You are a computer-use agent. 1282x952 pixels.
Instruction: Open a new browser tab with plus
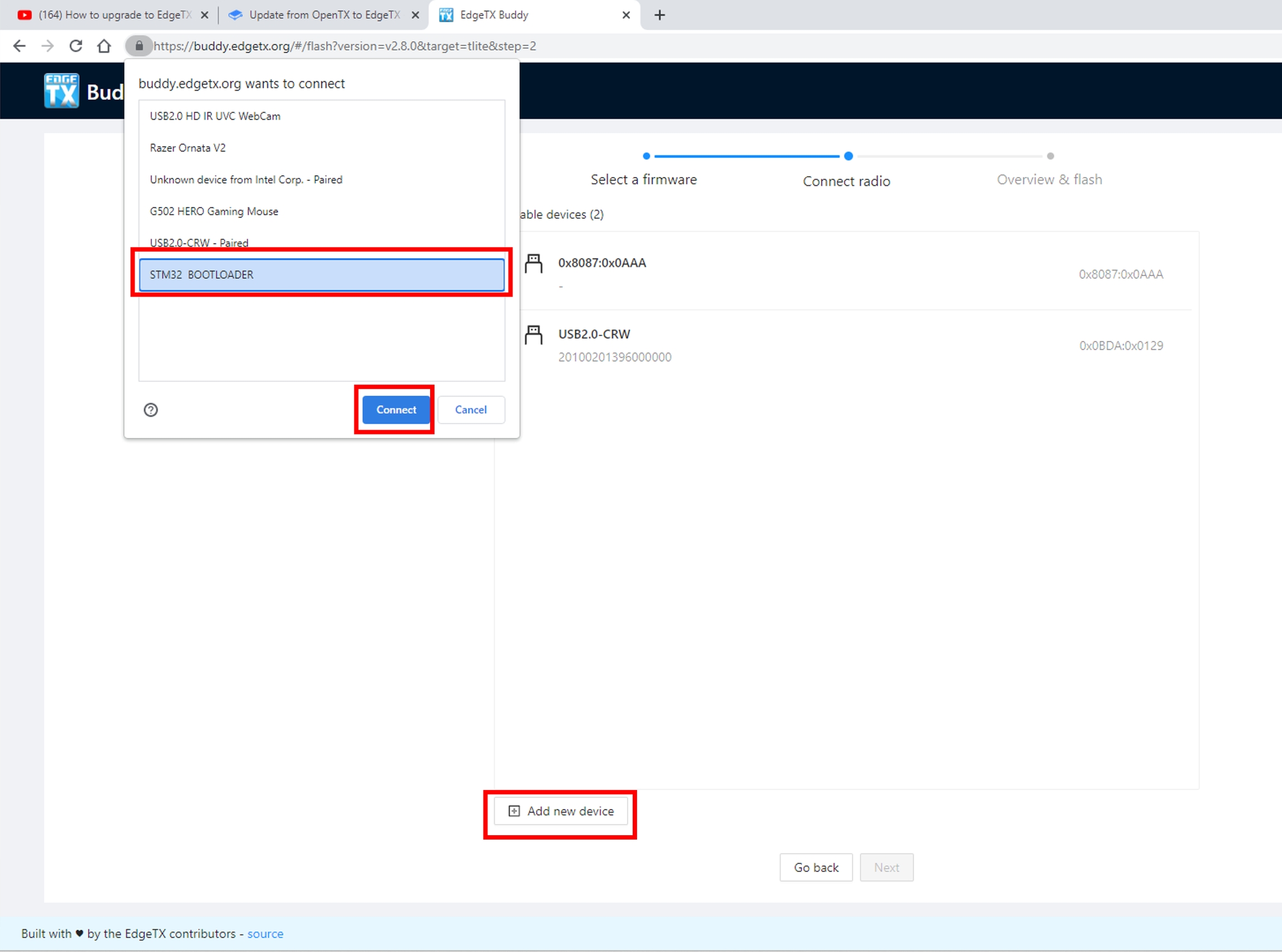click(x=660, y=15)
